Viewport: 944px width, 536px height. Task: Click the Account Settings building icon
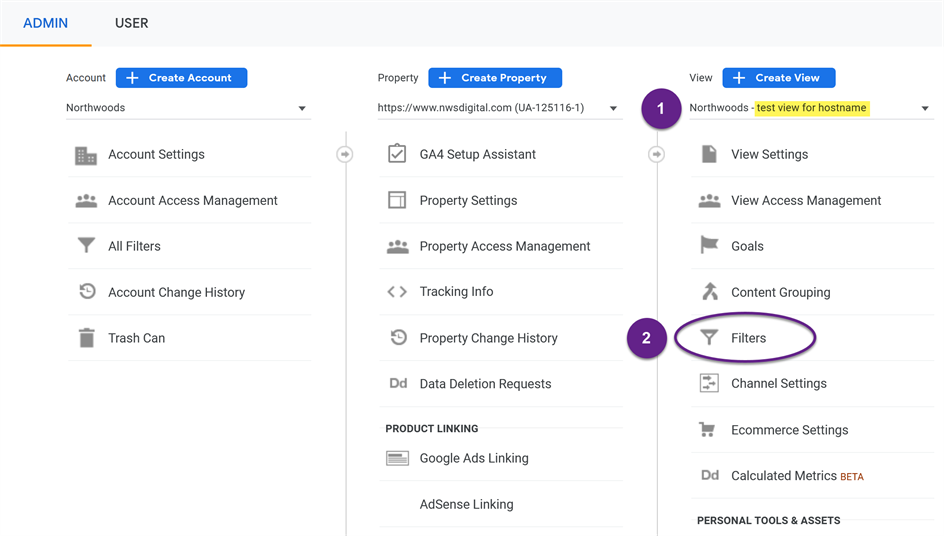coord(86,155)
